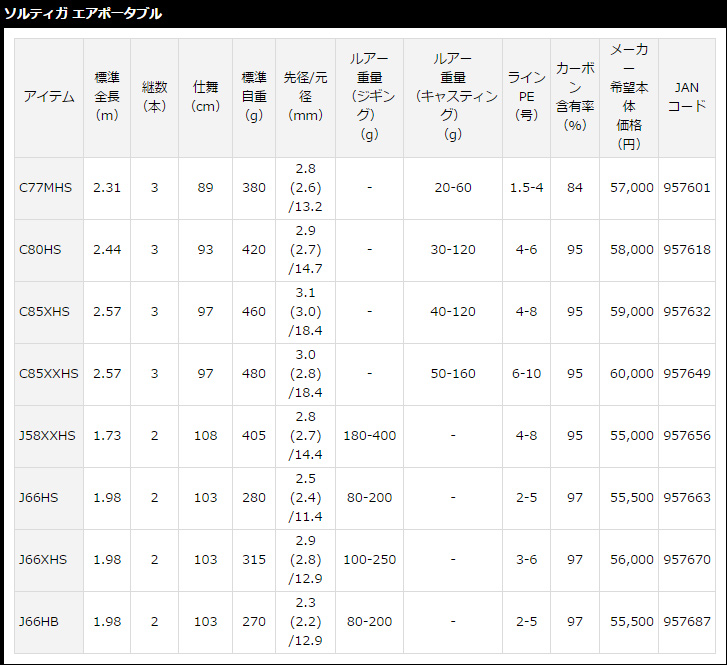The width and height of the screenshot is (727, 665).
Task: Click price 56,000 for J66XHS
Action: (x=631, y=560)
